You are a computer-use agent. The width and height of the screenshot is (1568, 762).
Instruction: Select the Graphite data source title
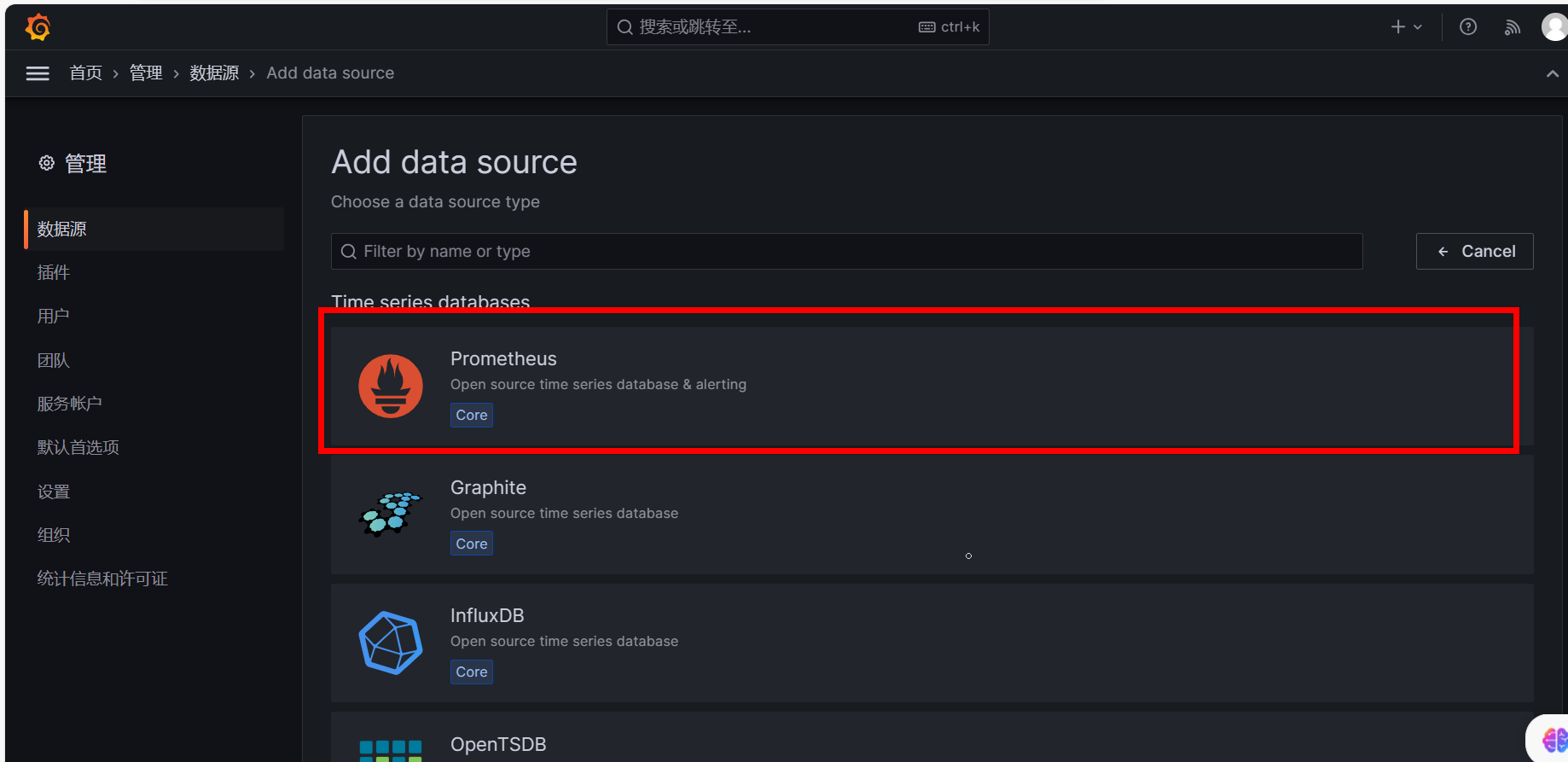[x=488, y=487]
